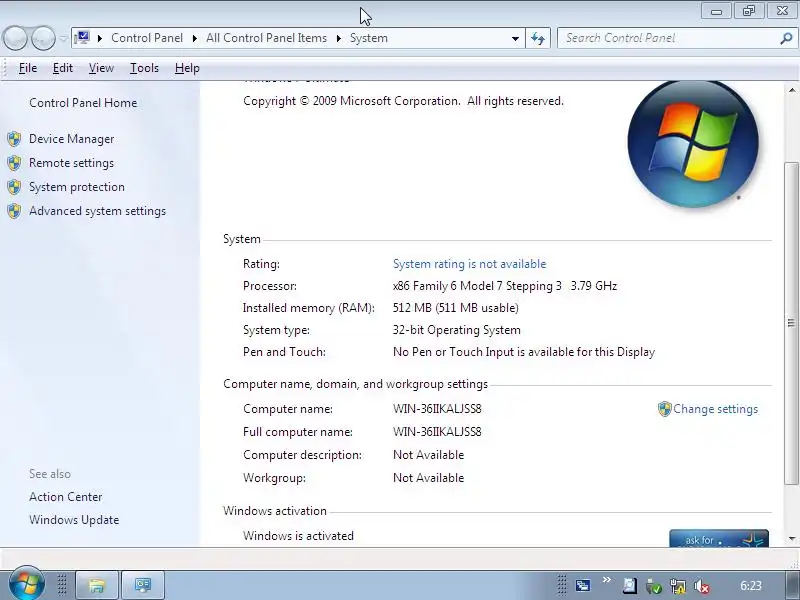Click the network warning tray icon
The height and width of the screenshot is (600, 800).
[x=678, y=586]
